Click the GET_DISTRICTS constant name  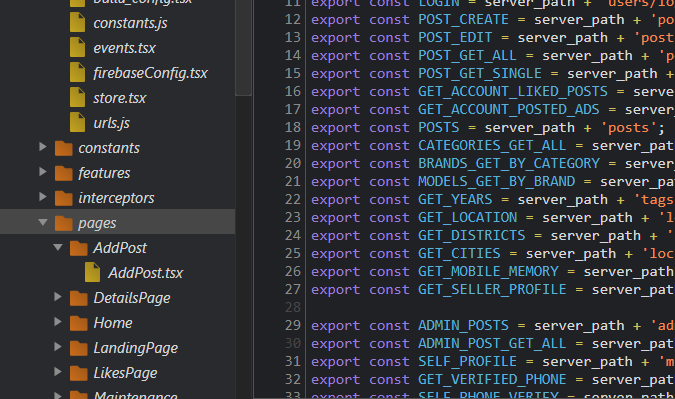[x=471, y=236]
